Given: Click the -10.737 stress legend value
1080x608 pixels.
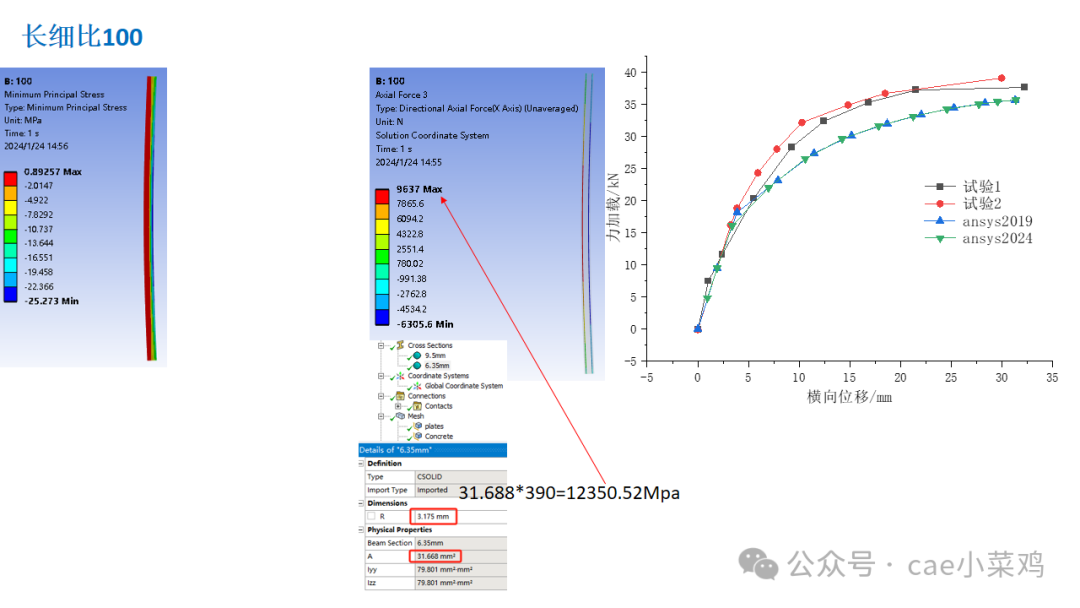Looking at the screenshot, I should (39, 229).
